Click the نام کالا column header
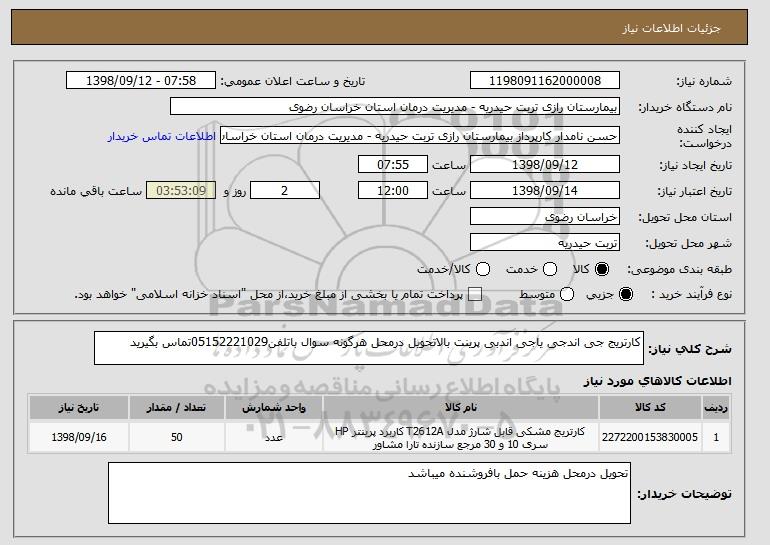This screenshot has height=545, width=770. coord(461,408)
